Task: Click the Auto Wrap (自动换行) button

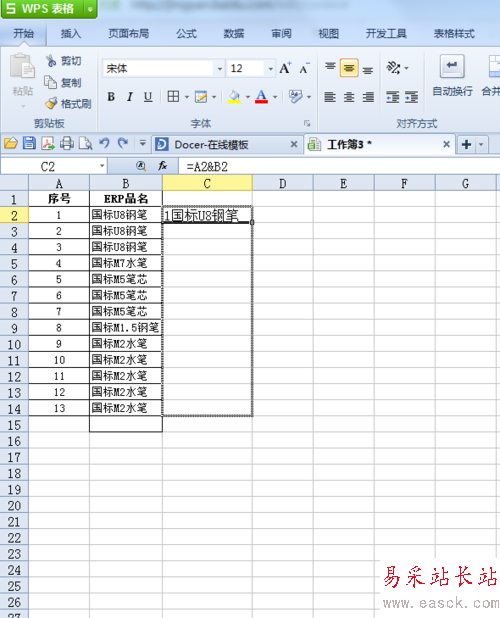Action: click(x=452, y=76)
